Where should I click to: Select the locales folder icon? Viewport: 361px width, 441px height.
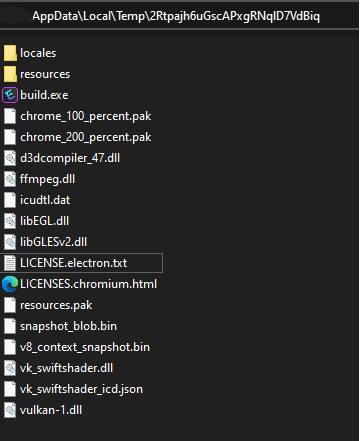(x=10, y=53)
